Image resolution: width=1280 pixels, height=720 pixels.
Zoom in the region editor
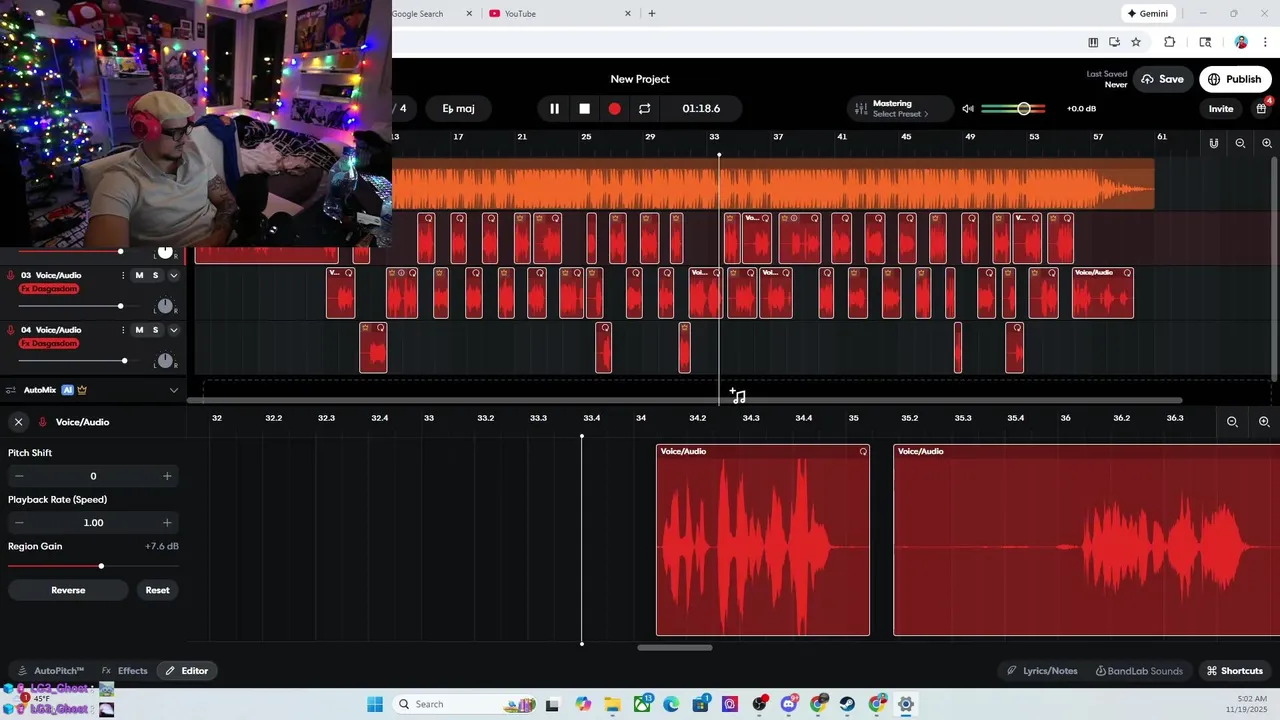coord(1264,422)
